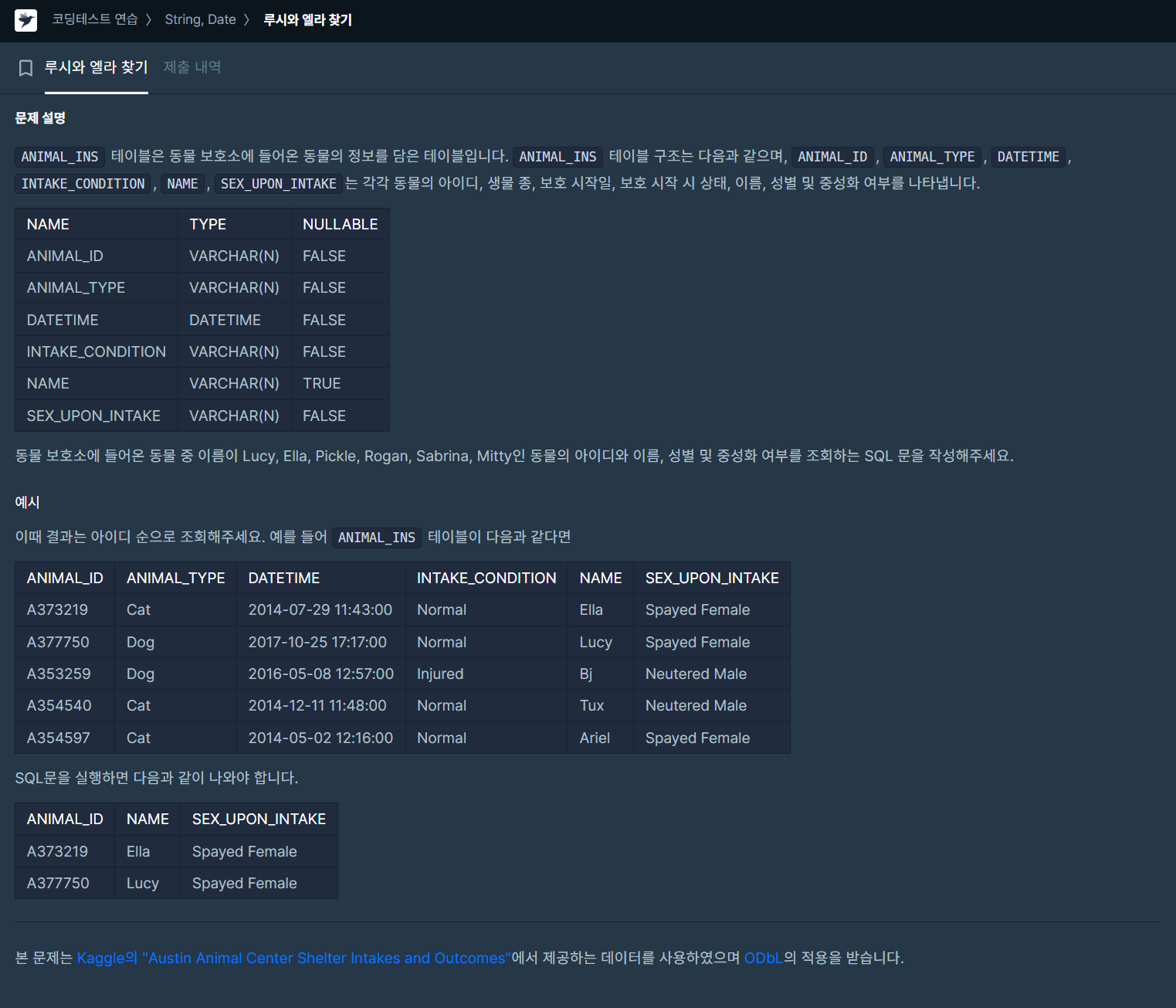Click SEX_UPON_INTAKE header in example input table
The image size is (1176, 1008).
pyautogui.click(x=712, y=578)
